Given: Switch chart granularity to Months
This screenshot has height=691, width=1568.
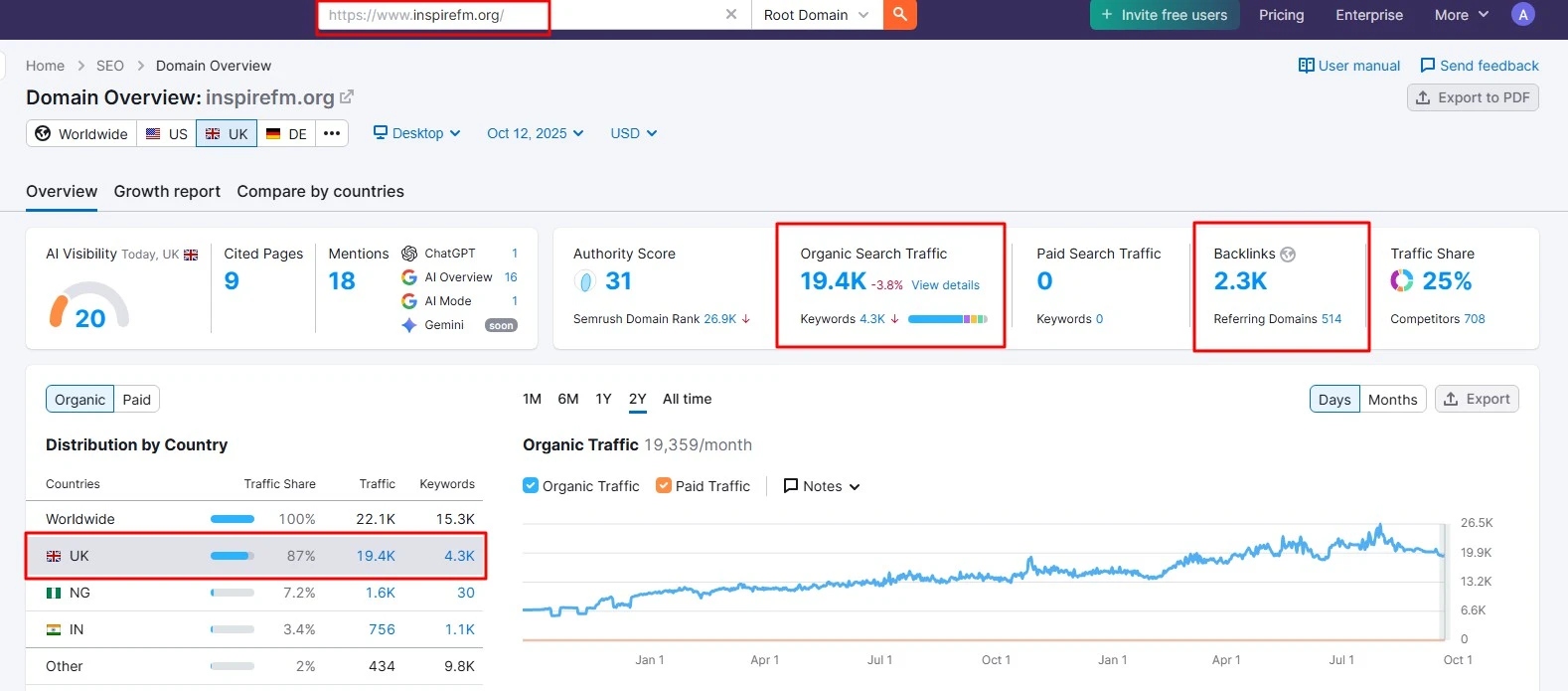Looking at the screenshot, I should [1392, 399].
